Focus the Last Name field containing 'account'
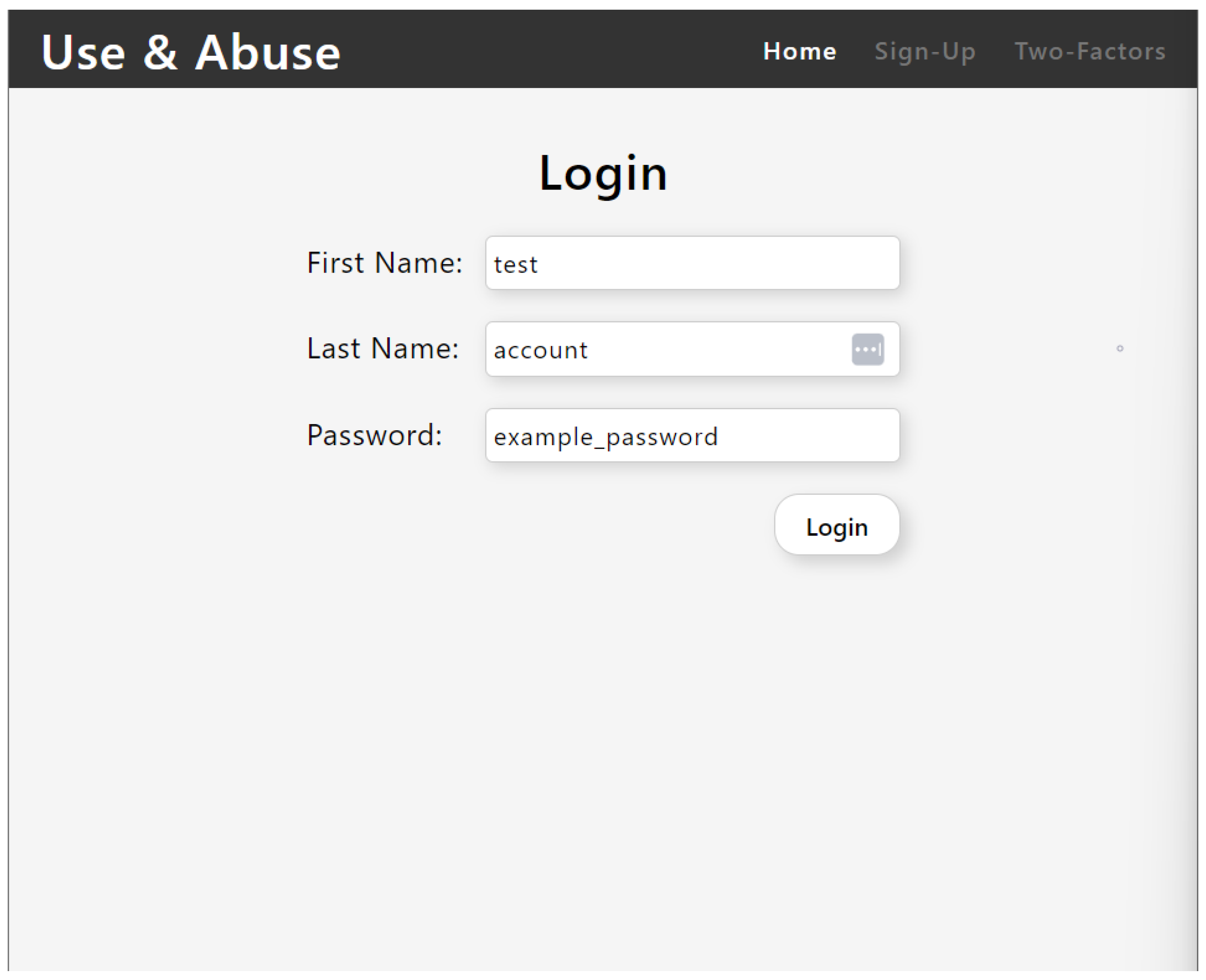This screenshot has height=980, width=1206. coord(666,349)
